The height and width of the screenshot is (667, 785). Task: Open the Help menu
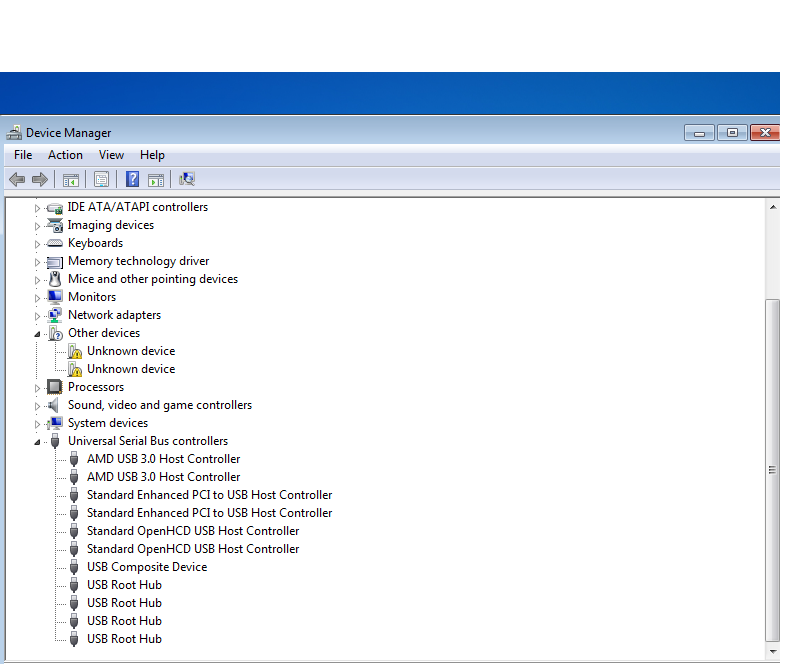152,155
